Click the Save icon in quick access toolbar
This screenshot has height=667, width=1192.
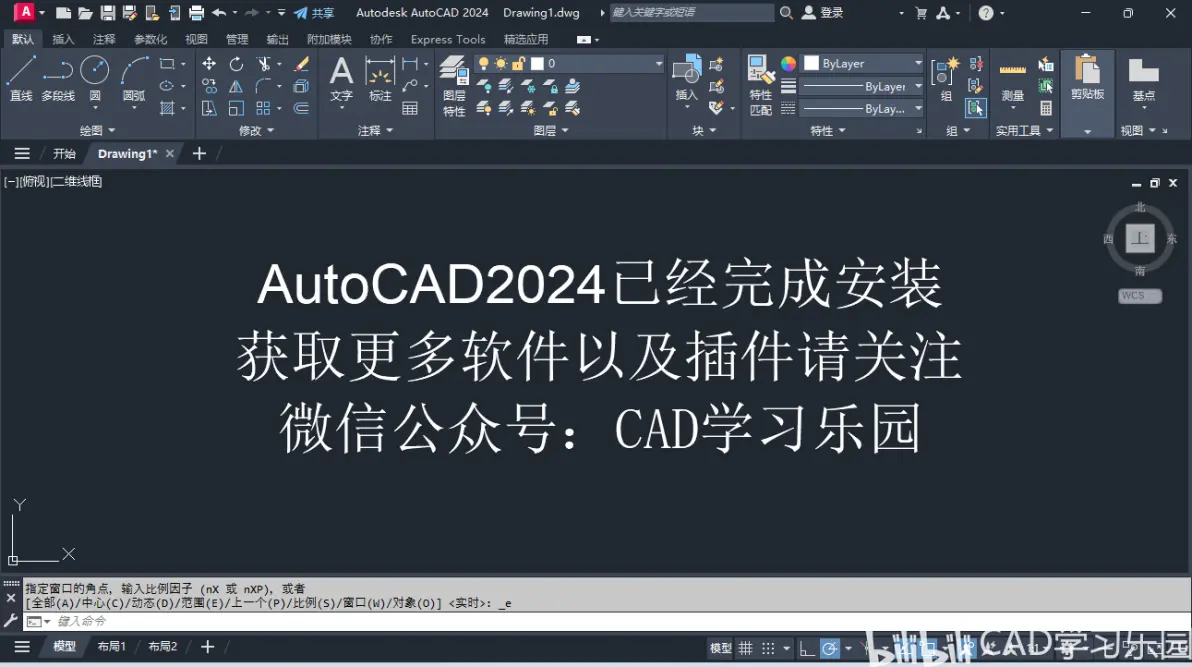coord(108,13)
